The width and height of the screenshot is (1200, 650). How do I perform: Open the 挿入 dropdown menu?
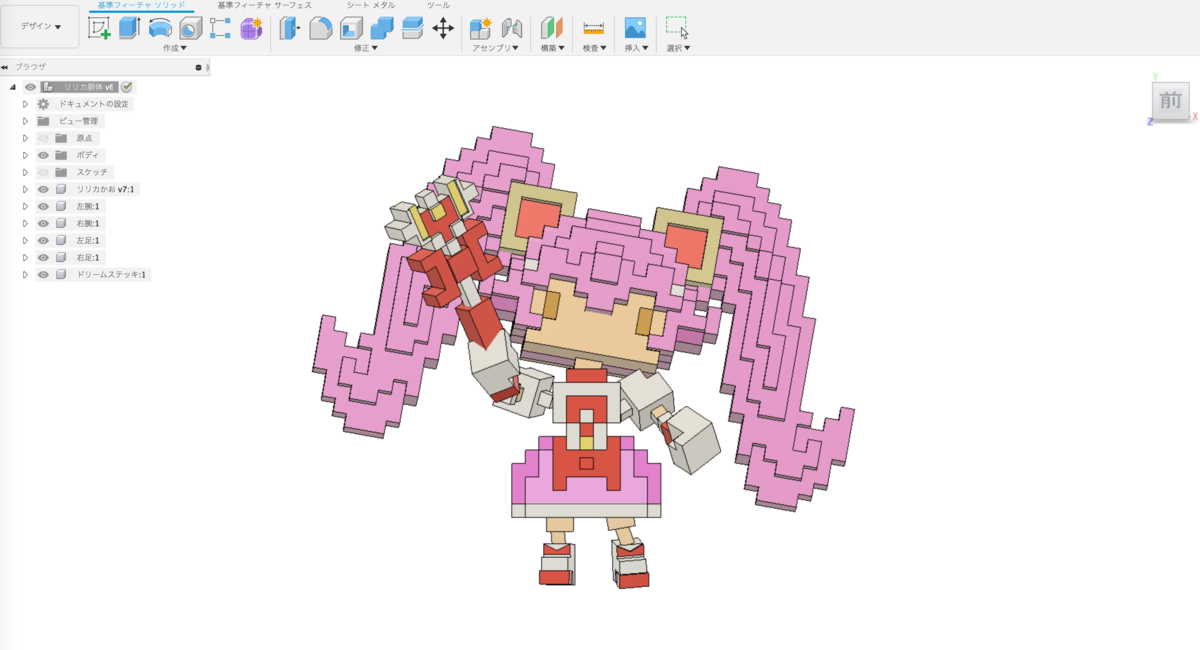636,48
